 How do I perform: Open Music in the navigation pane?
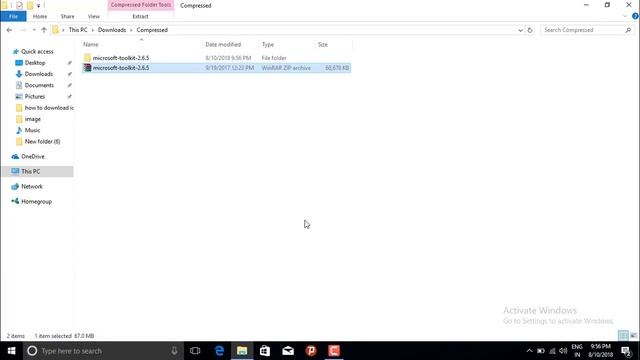click(x=32, y=130)
